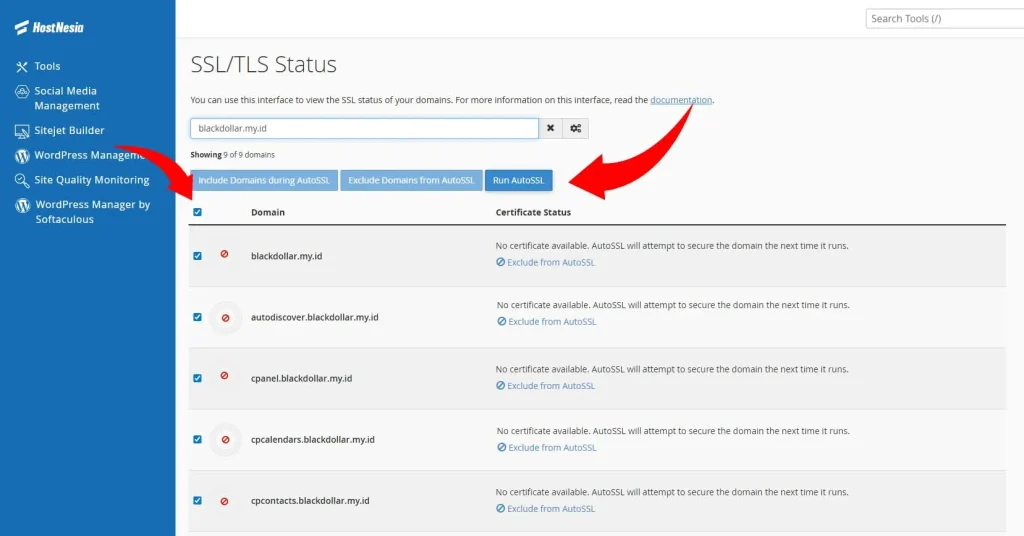Click blackdollar.my.id domain name
This screenshot has height=536, width=1024.
pyautogui.click(x=287, y=256)
